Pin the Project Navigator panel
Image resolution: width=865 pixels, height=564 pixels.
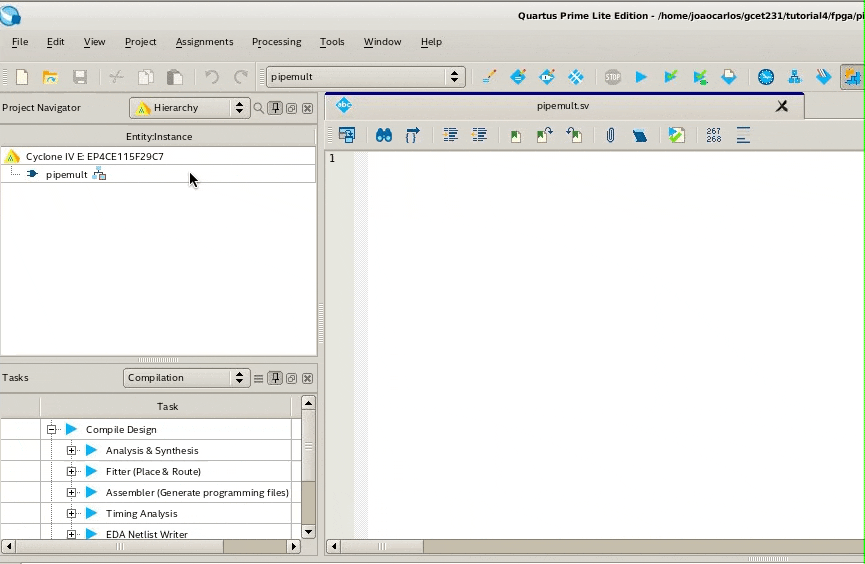pyautogui.click(x=275, y=108)
